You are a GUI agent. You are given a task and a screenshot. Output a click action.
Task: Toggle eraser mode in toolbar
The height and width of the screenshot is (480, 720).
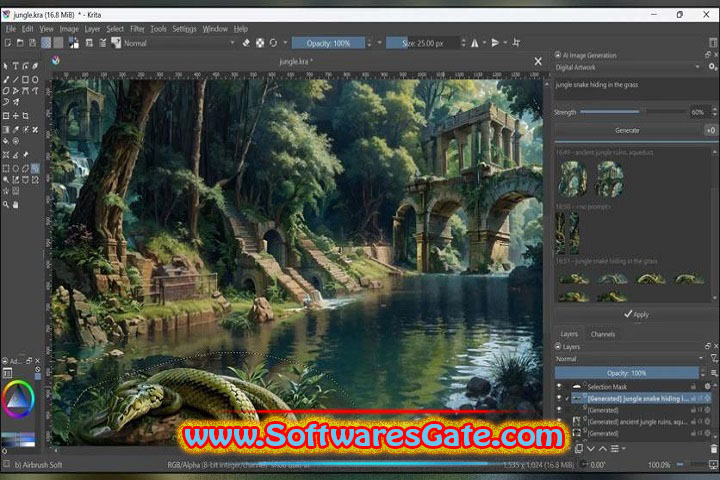[246, 43]
